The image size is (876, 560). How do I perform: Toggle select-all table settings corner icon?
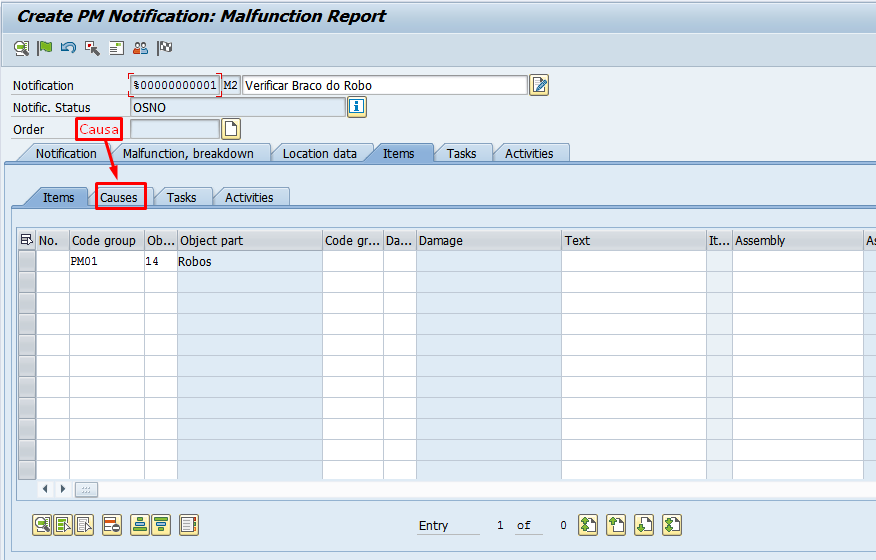[x=26, y=240]
